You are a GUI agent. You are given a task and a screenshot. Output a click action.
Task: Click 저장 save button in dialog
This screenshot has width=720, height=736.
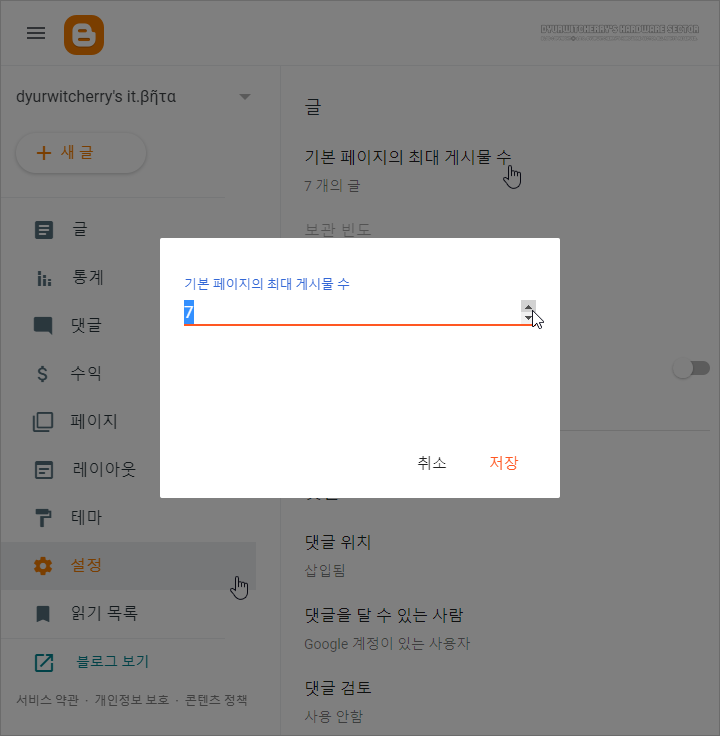point(504,463)
